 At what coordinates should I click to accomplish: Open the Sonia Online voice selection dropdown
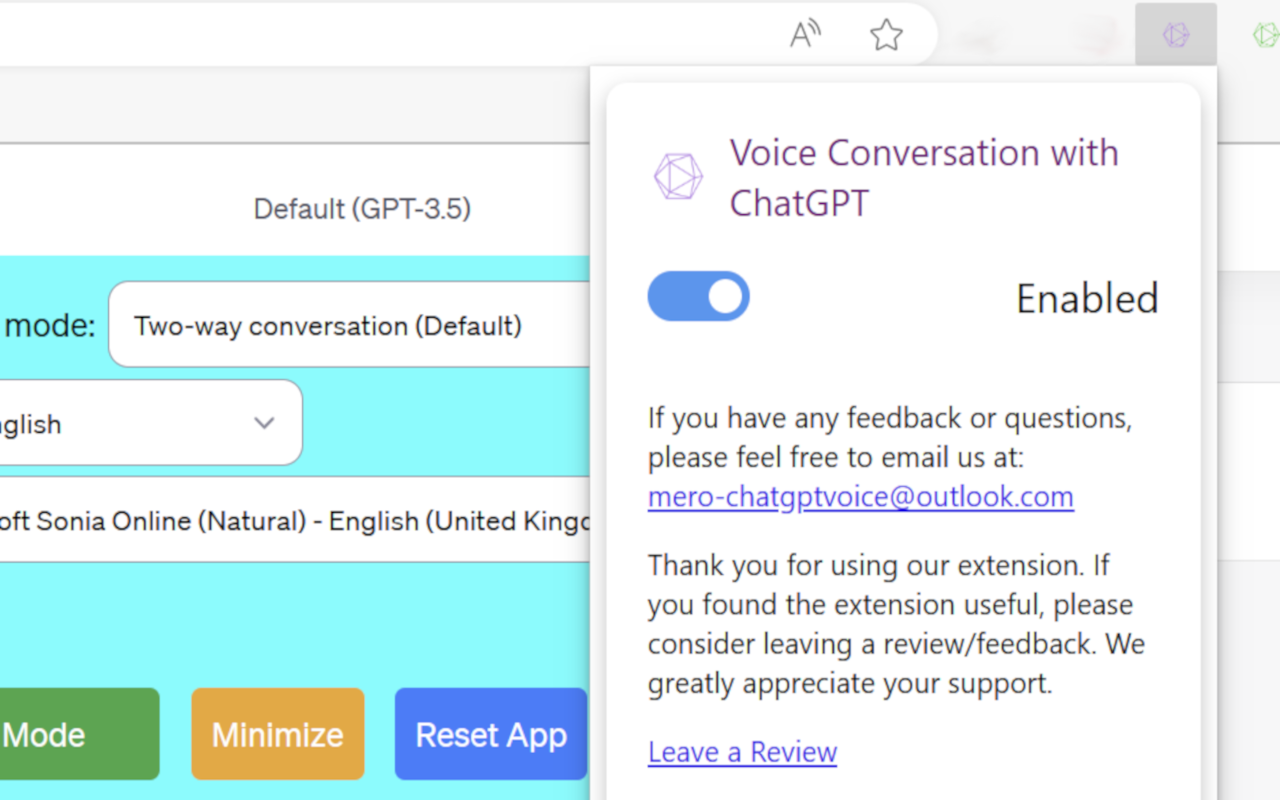(296, 520)
